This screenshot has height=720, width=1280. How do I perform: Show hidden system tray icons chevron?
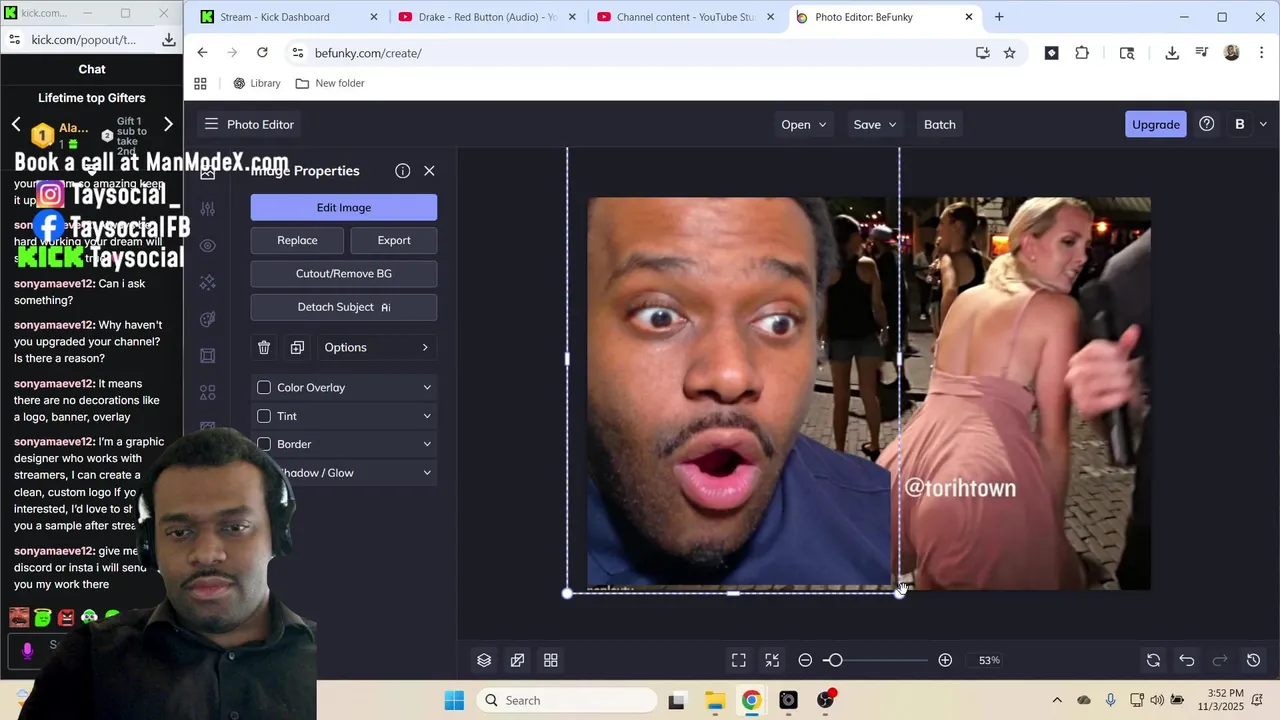pyautogui.click(x=1057, y=700)
